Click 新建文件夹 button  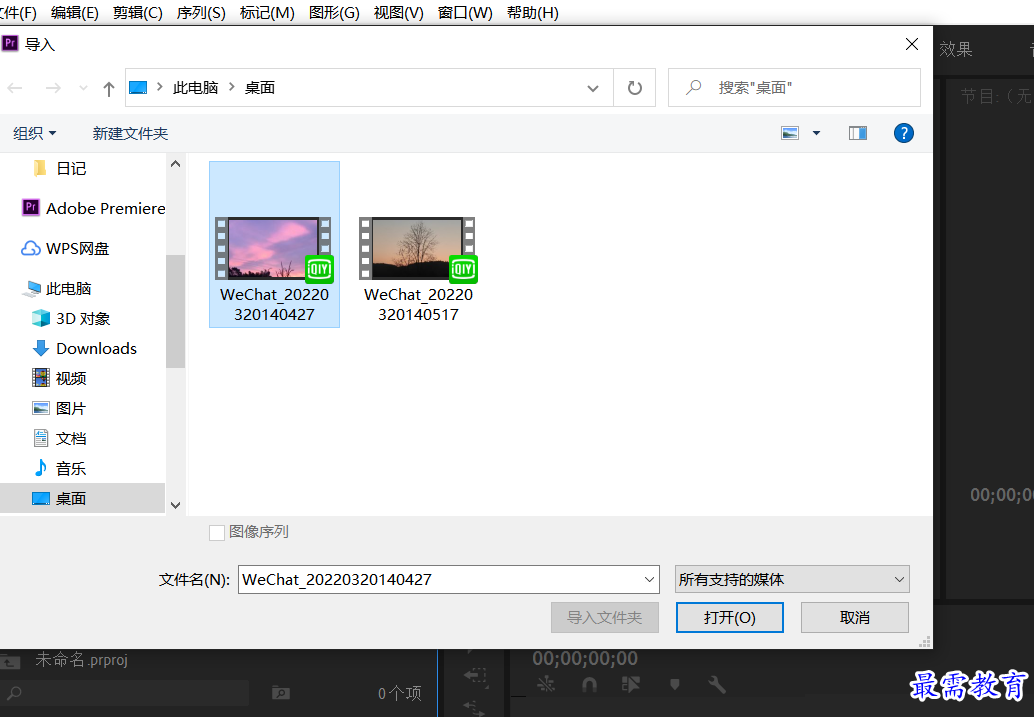(130, 133)
